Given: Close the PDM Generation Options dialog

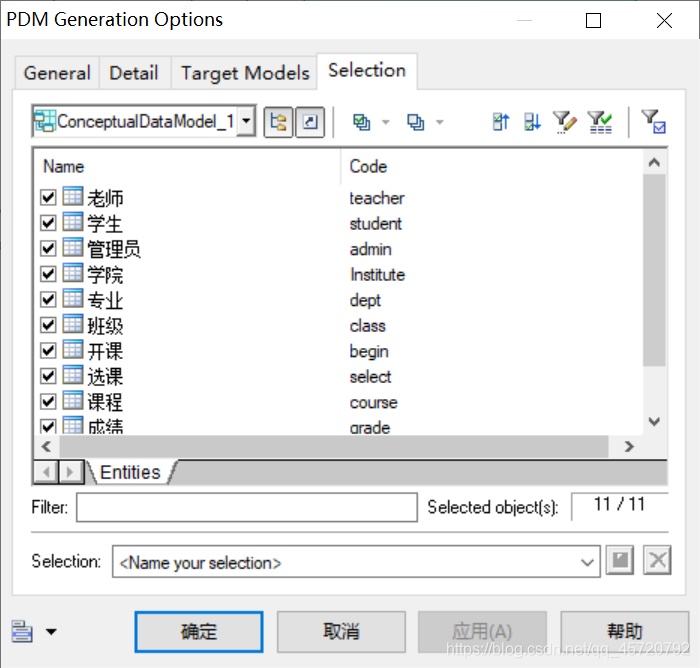Looking at the screenshot, I should [664, 21].
